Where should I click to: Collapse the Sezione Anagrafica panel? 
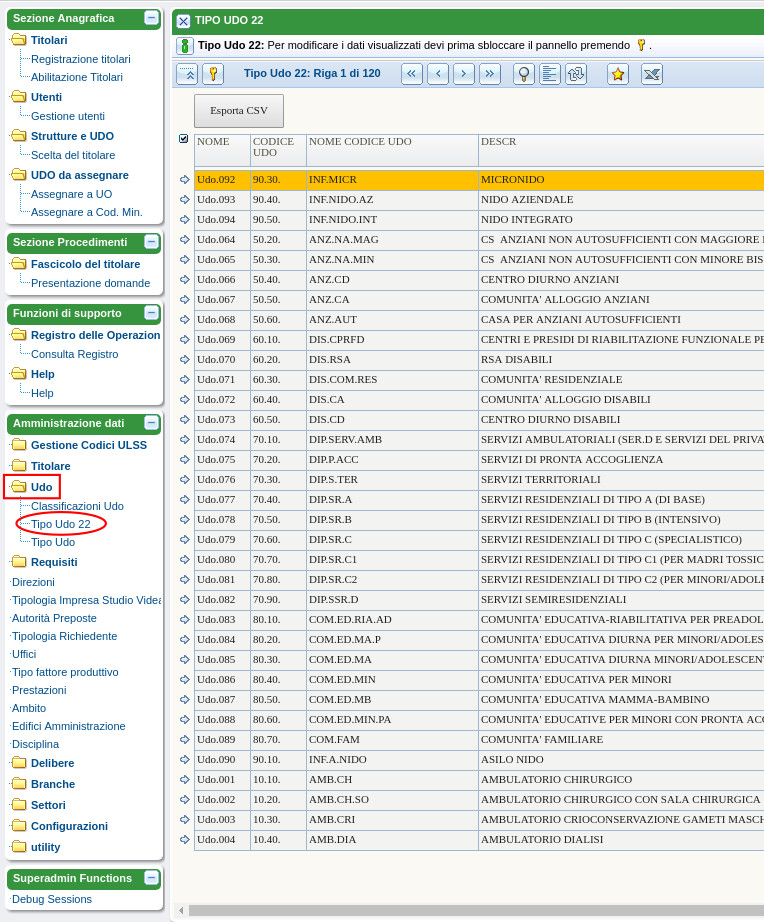coord(151,18)
